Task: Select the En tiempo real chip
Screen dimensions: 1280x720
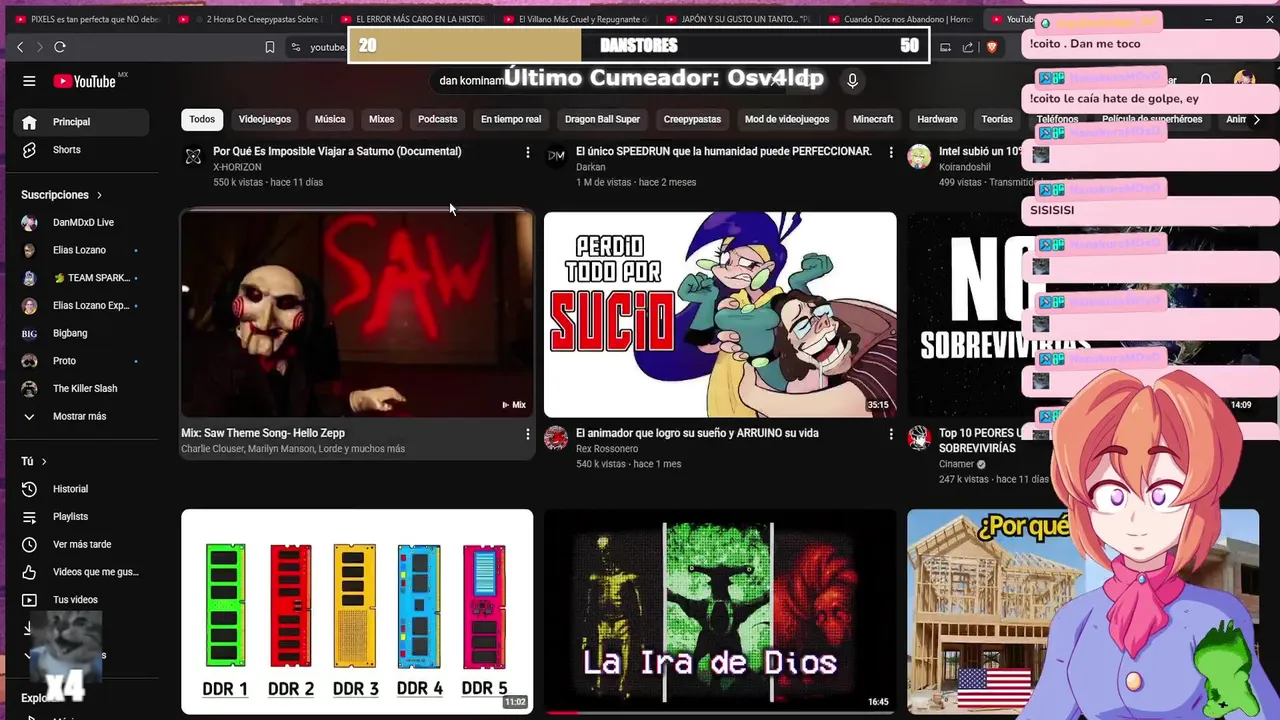Action: (x=511, y=119)
